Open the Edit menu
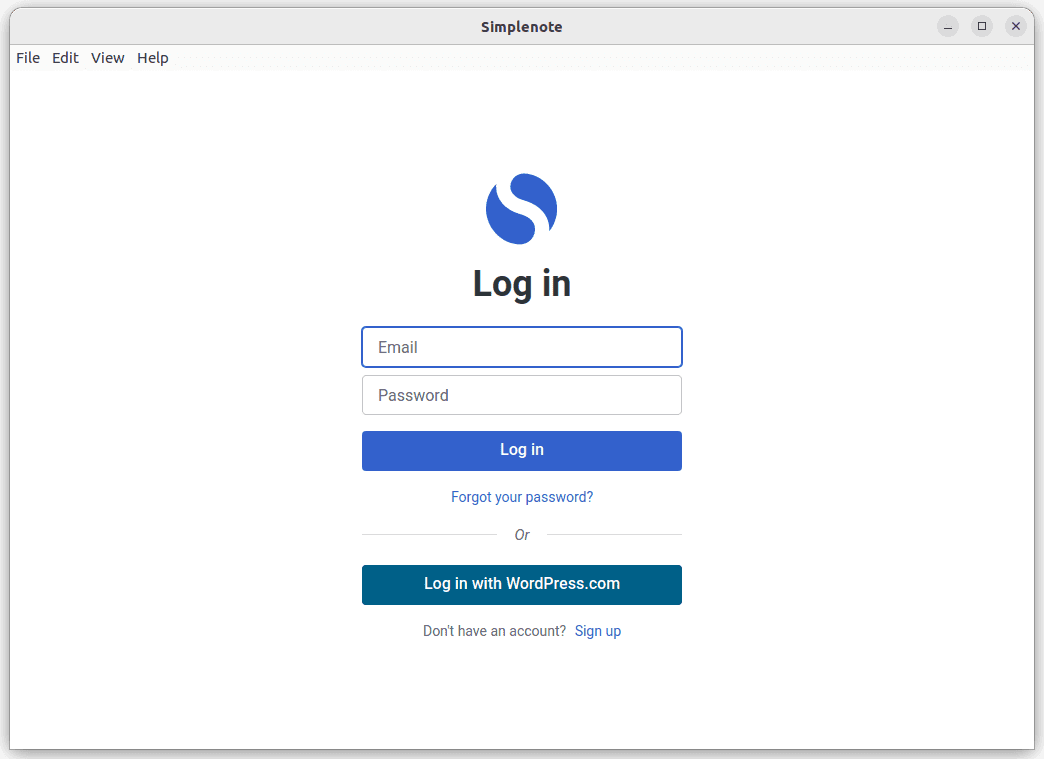This screenshot has height=759, width=1044. pos(65,57)
